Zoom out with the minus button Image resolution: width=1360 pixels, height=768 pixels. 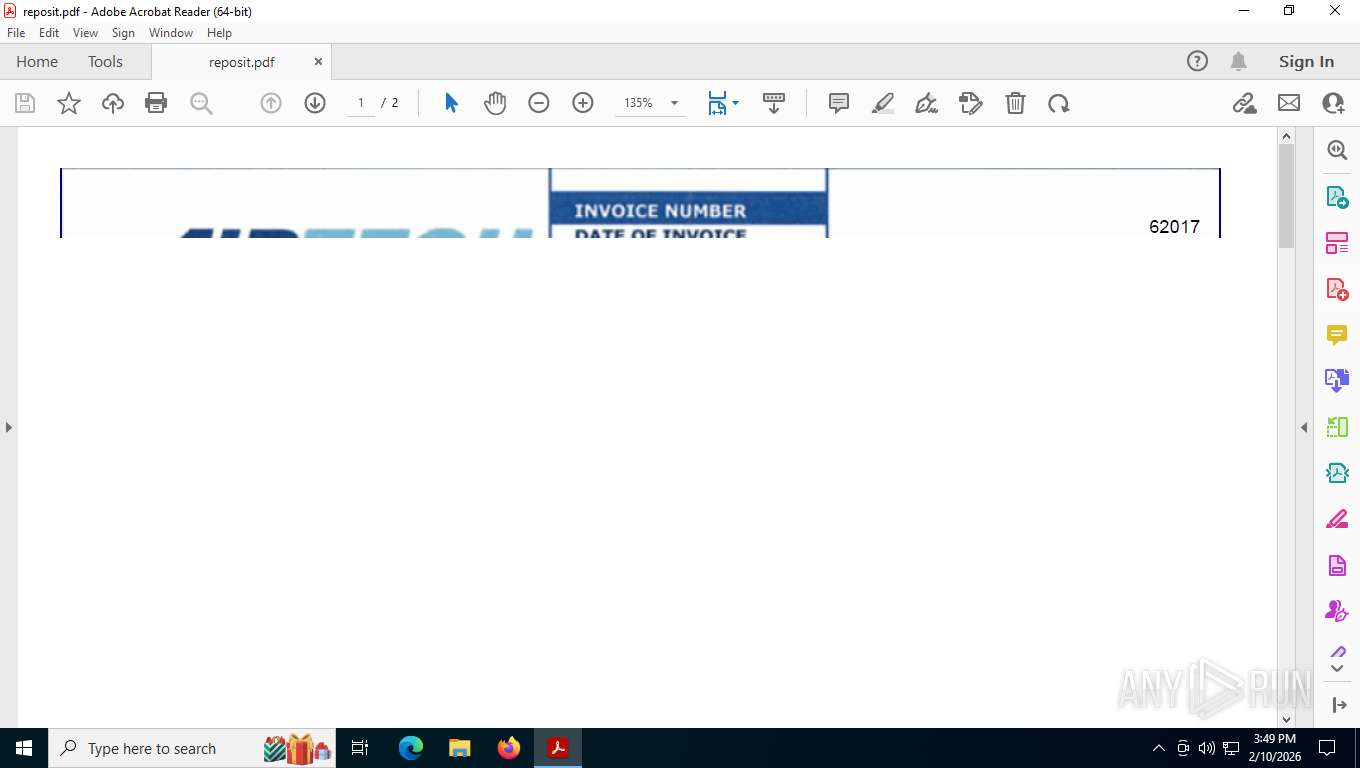pyautogui.click(x=539, y=103)
